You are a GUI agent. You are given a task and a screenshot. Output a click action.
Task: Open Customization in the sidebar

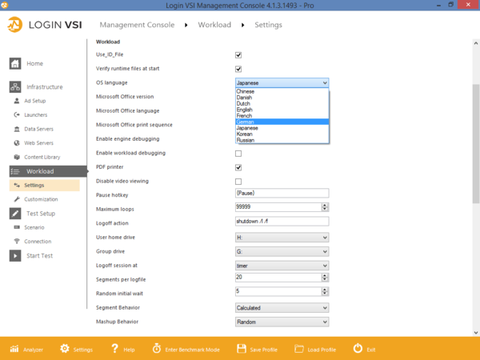(41, 199)
